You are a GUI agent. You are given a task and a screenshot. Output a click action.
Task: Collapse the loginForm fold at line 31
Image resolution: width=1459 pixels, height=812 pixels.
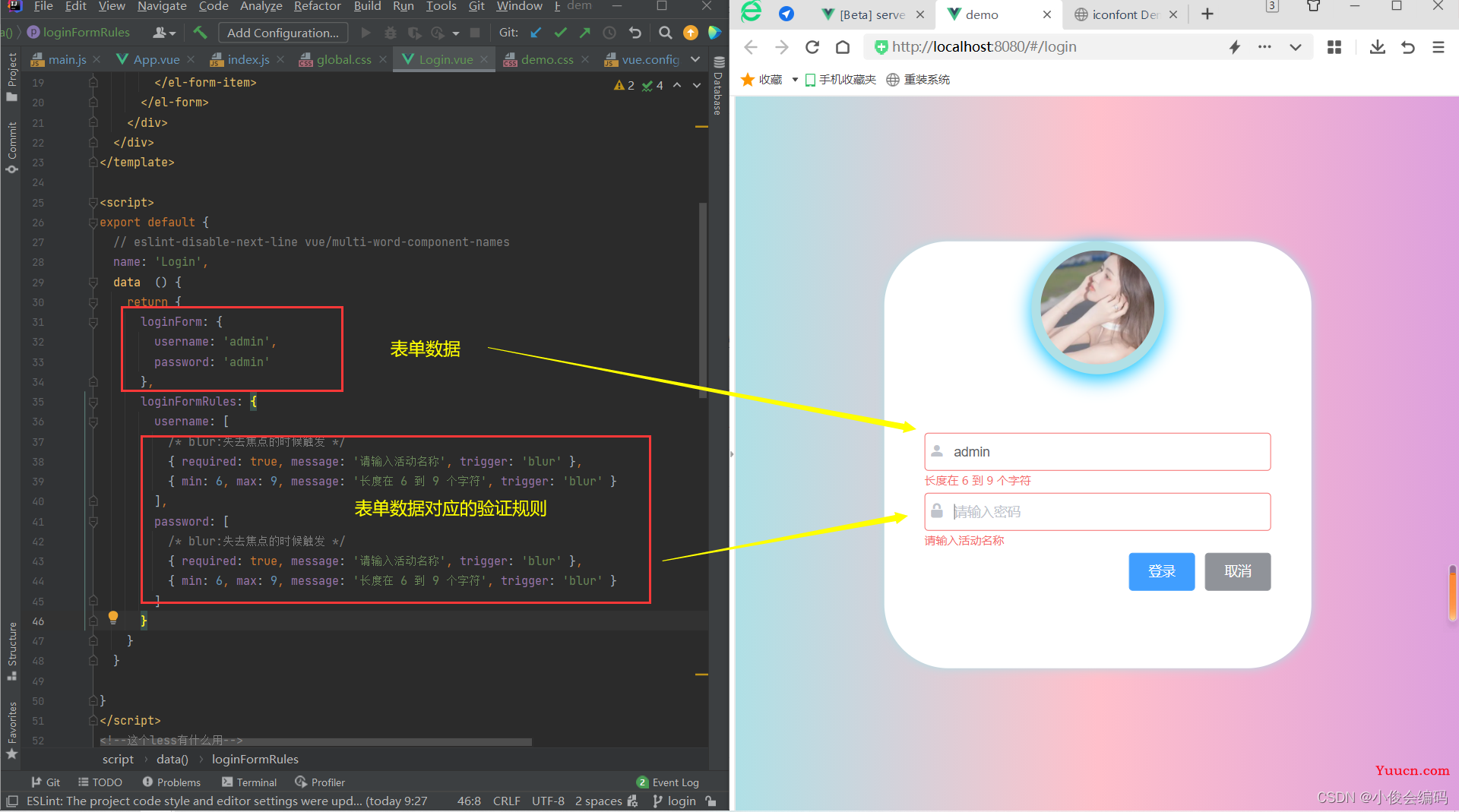(x=93, y=322)
